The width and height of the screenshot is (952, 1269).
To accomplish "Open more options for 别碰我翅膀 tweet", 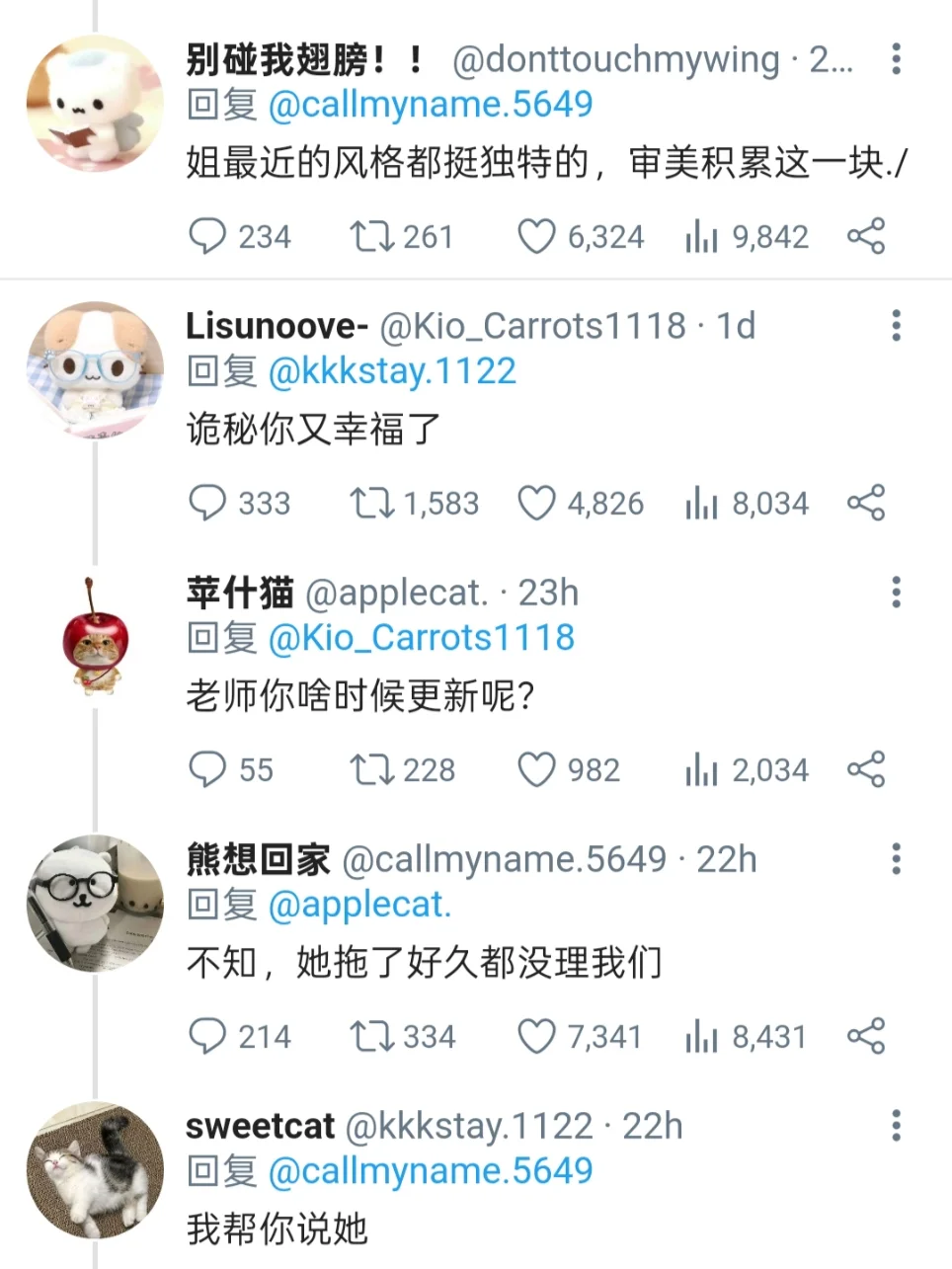I will (896, 59).
